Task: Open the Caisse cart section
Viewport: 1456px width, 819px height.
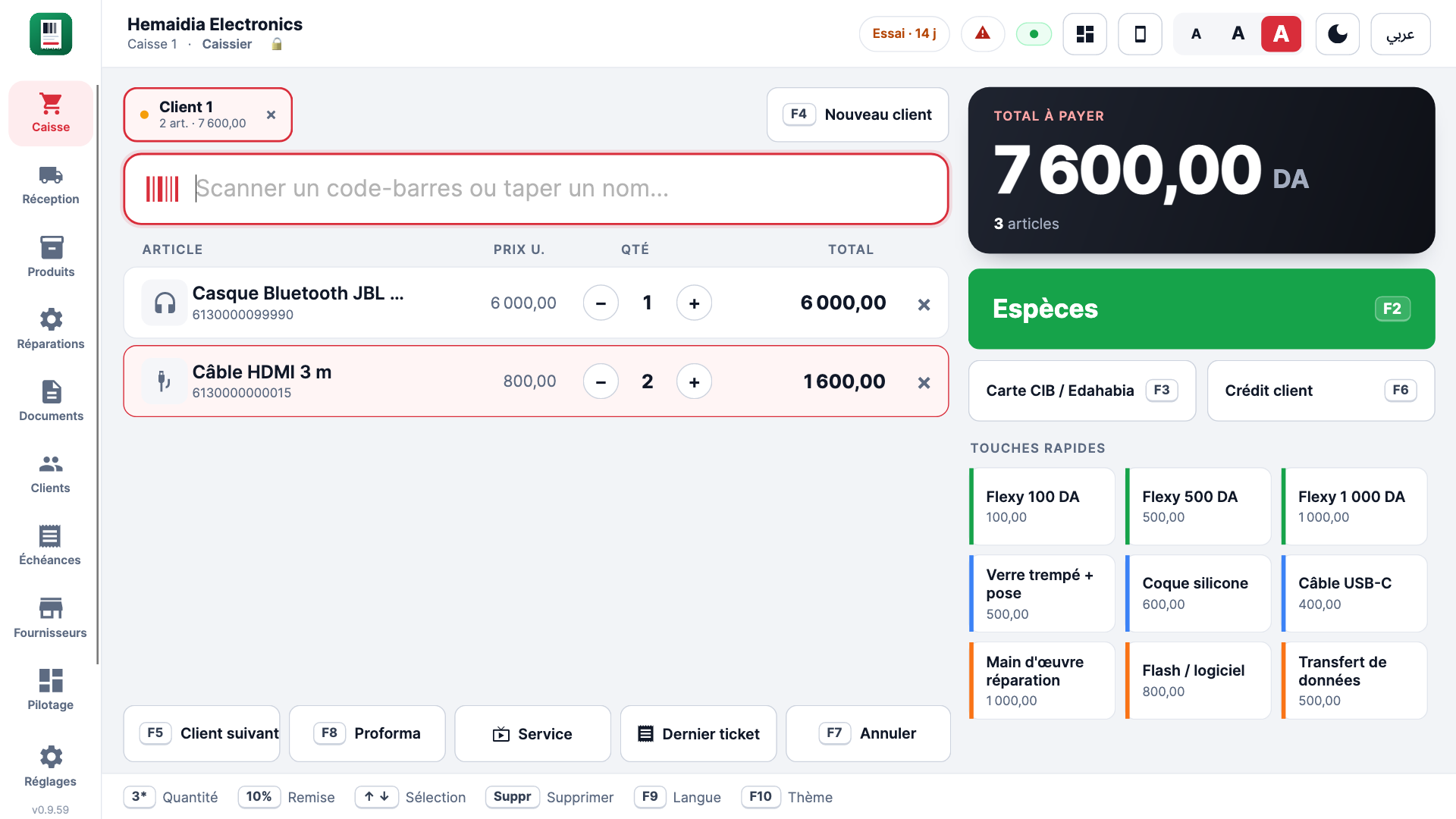Action: point(51,113)
